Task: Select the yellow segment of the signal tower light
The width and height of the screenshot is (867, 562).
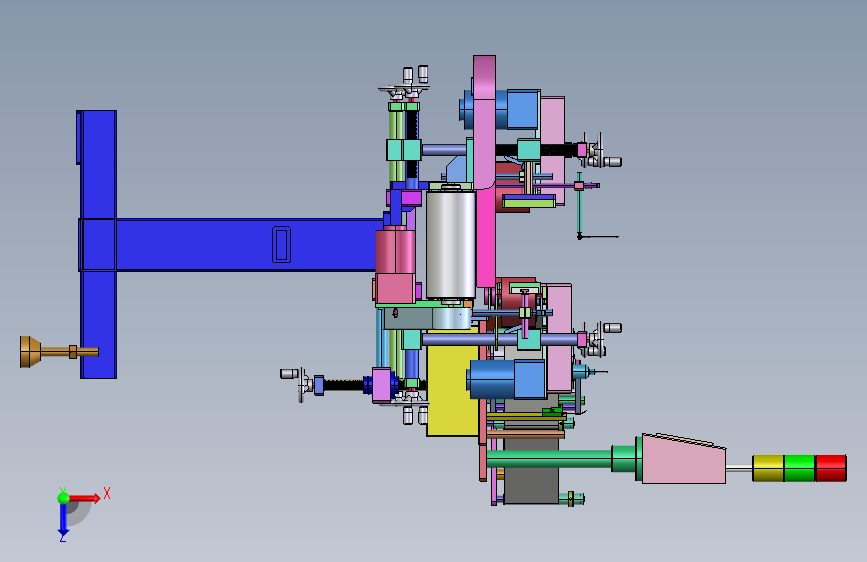Action: (768, 468)
